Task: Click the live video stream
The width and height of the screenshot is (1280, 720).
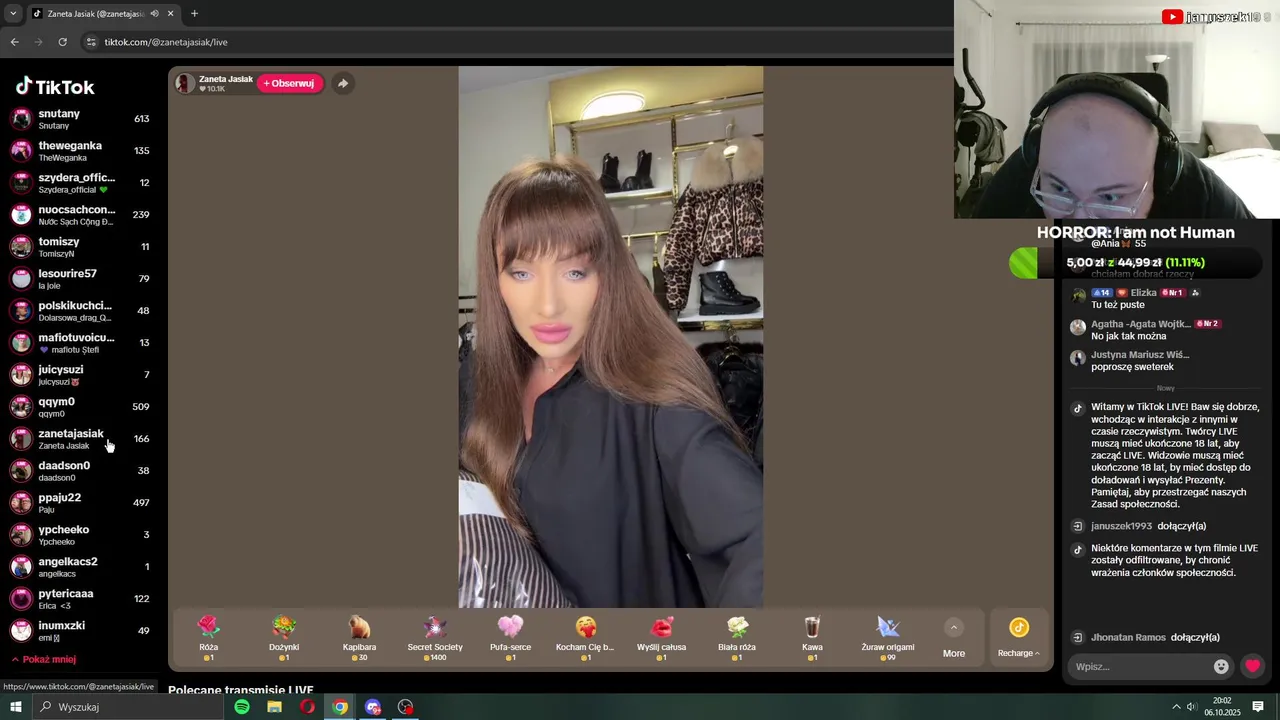Action: pyautogui.click(x=610, y=337)
